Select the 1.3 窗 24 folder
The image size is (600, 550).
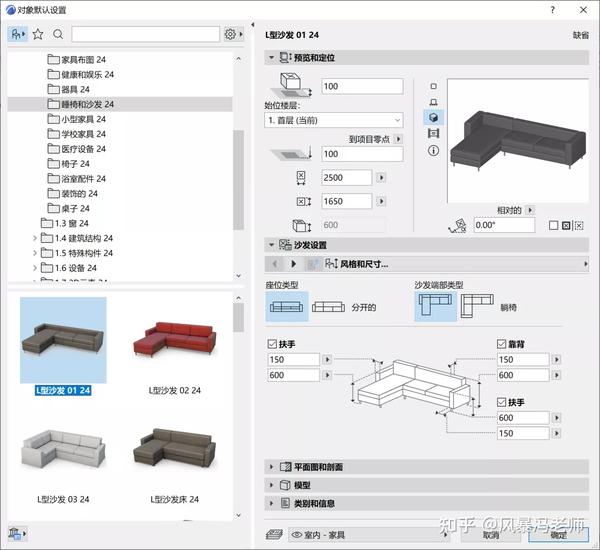point(65,223)
